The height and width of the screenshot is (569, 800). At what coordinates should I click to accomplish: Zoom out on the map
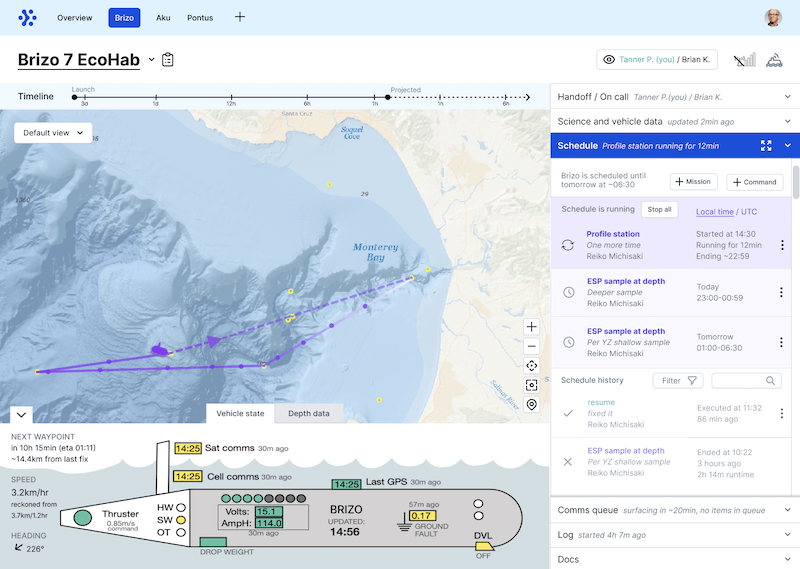coord(532,346)
